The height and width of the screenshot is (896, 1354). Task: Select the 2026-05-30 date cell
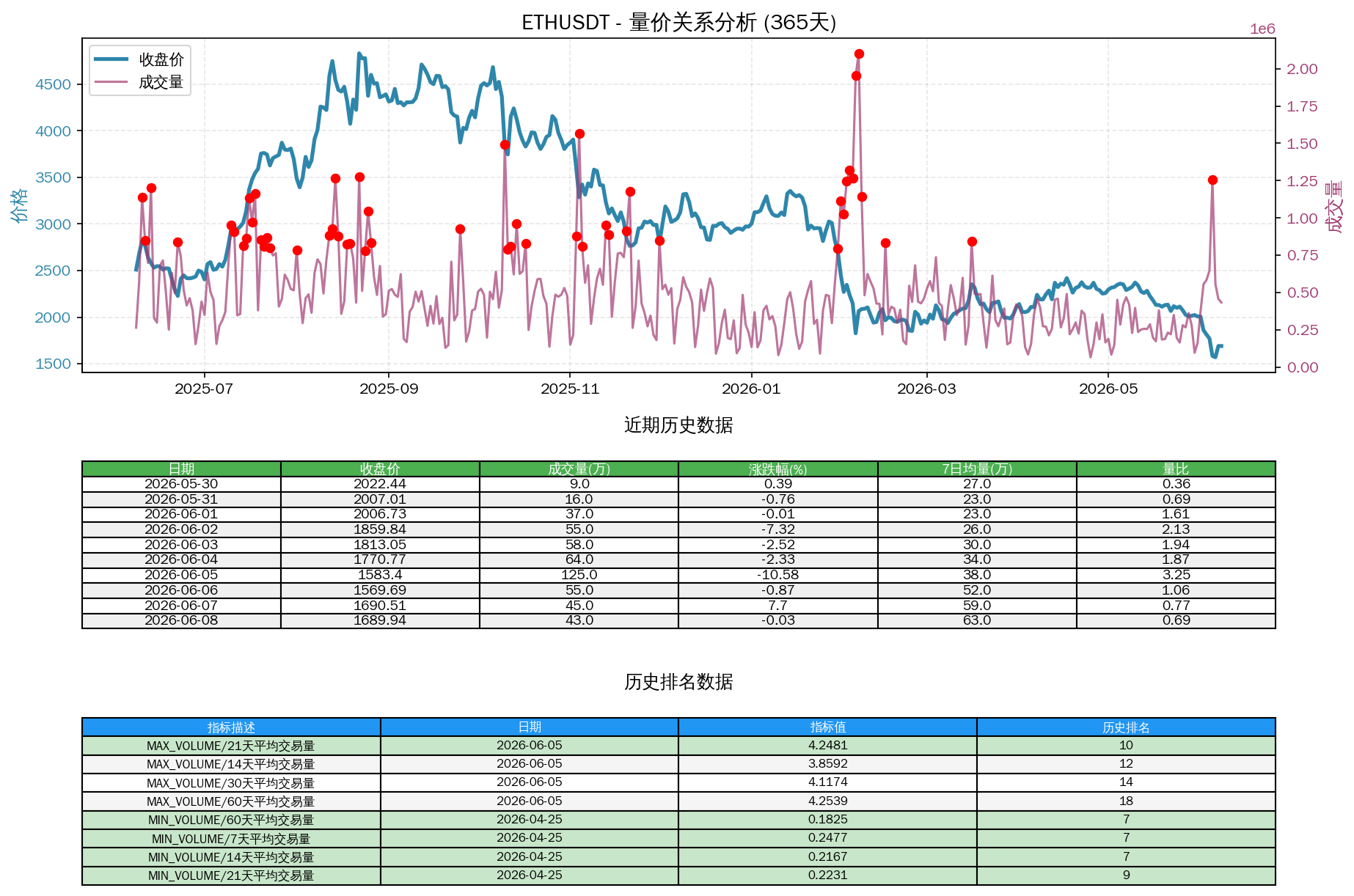tap(181, 484)
